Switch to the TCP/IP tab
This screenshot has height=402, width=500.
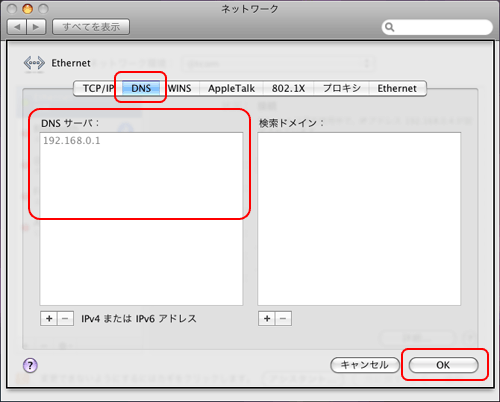(x=98, y=88)
